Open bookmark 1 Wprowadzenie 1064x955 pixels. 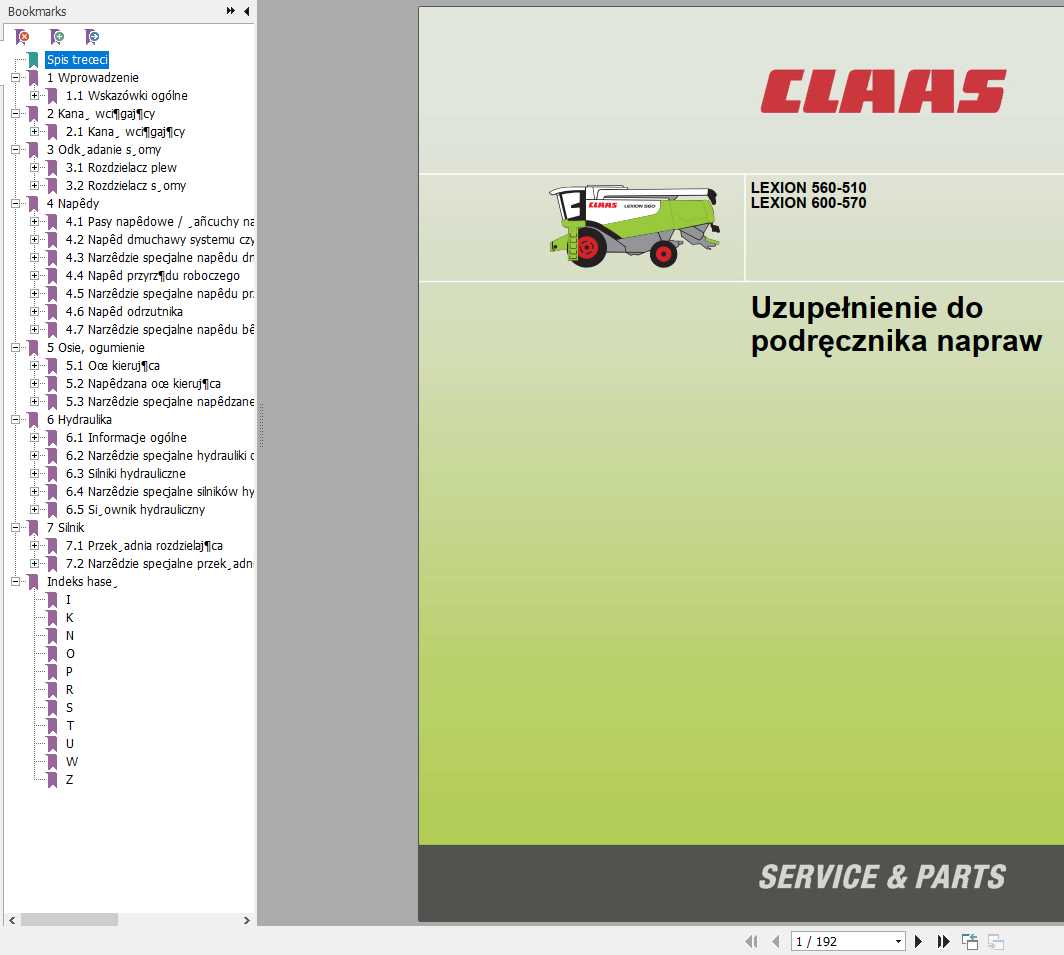[92, 77]
